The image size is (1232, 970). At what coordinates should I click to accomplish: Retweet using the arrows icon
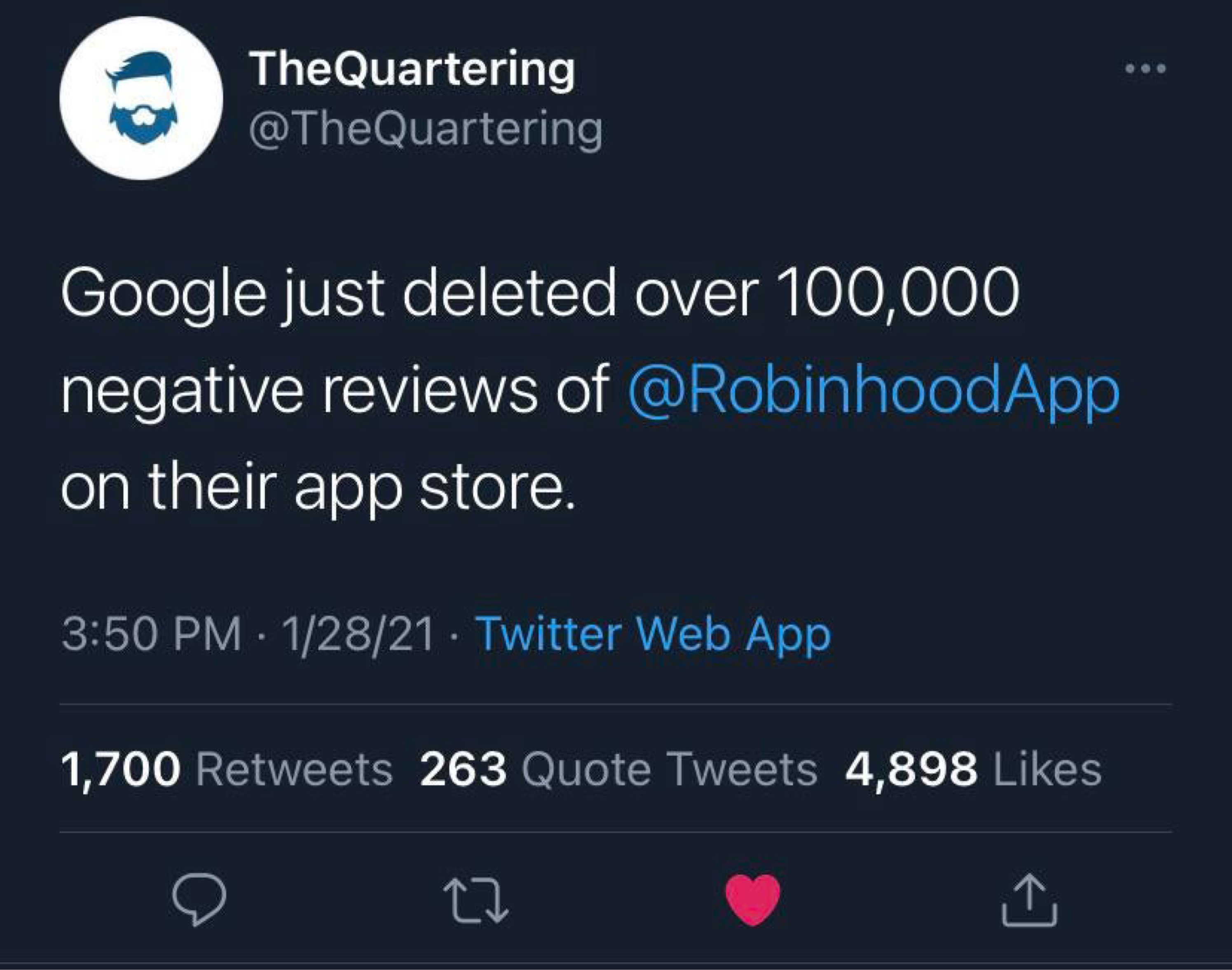(x=476, y=900)
